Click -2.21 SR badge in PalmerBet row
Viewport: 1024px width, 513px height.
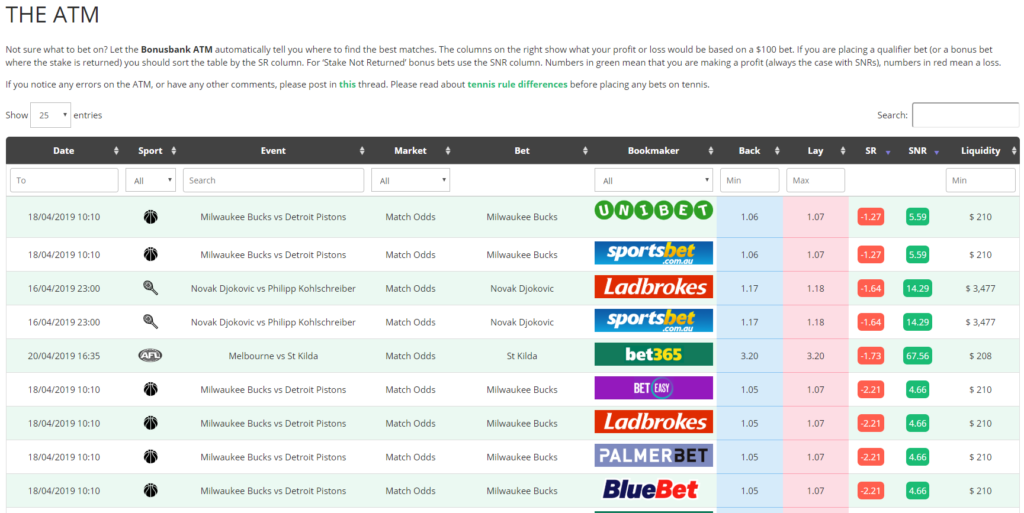coord(871,457)
